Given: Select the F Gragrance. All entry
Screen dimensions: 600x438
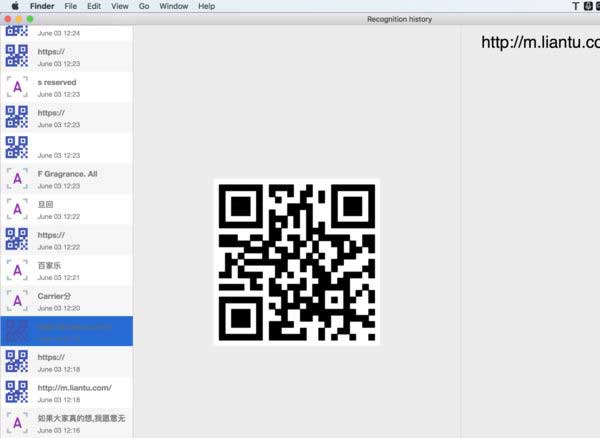Looking at the screenshot, I should pyautogui.click(x=67, y=178).
